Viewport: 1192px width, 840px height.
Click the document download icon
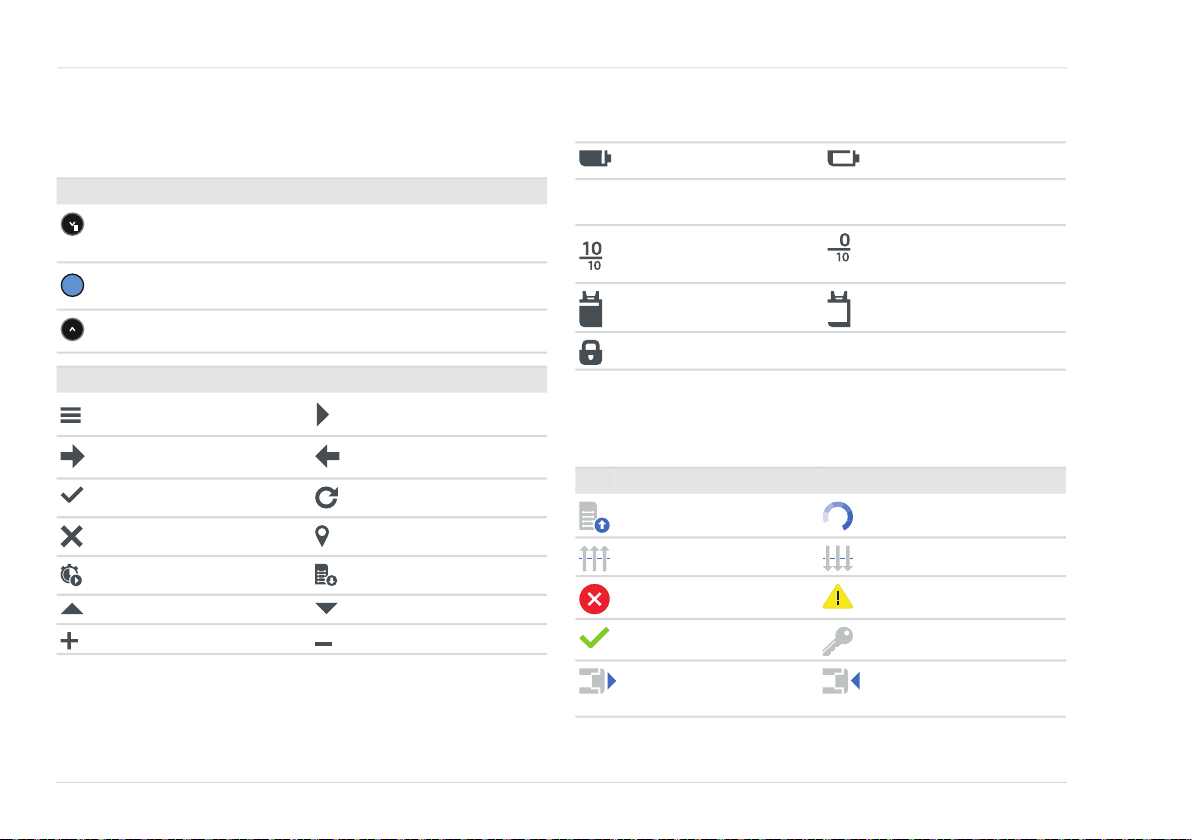point(326,576)
